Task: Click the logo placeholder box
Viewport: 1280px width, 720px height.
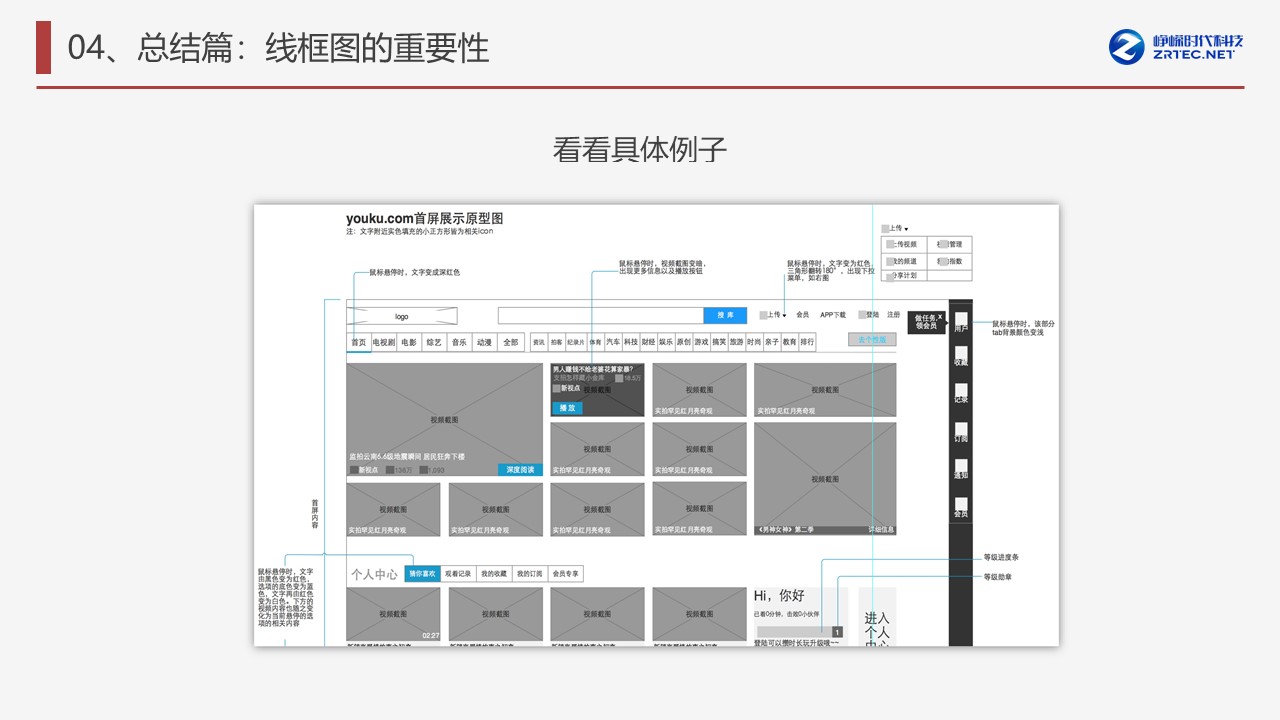Action: point(402,316)
